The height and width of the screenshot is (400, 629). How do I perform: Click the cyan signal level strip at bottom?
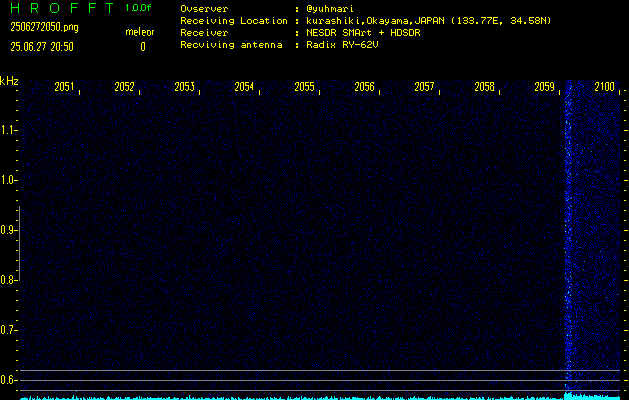(320, 398)
